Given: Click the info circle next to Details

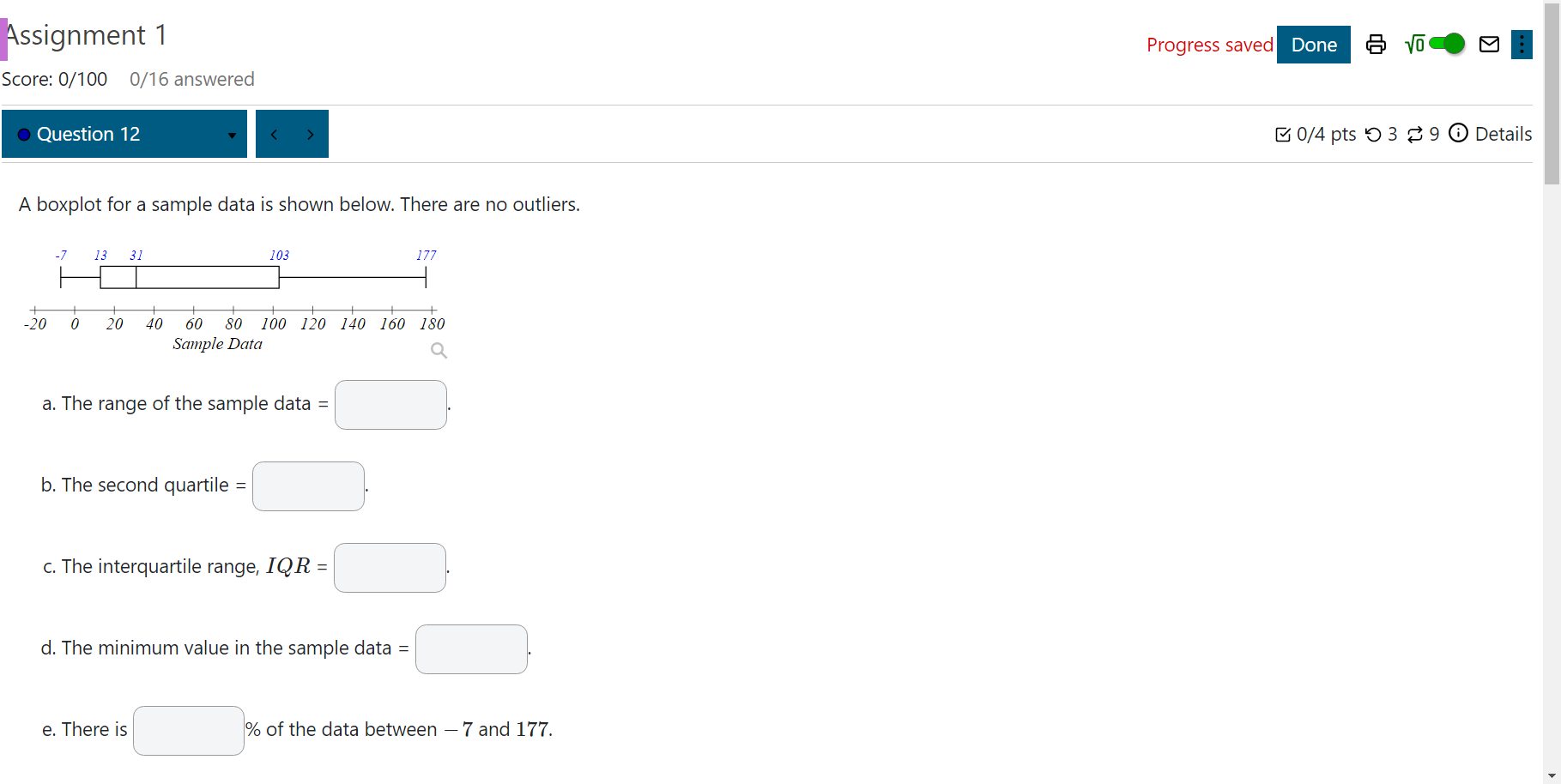Looking at the screenshot, I should [1459, 134].
